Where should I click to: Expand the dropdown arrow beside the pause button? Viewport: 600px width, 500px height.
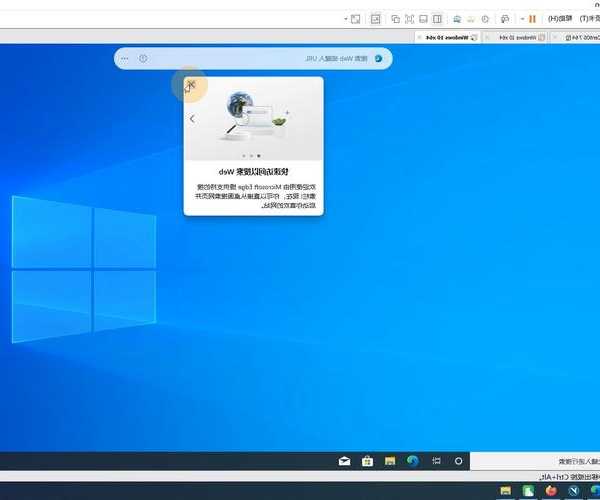pyautogui.click(x=521, y=18)
